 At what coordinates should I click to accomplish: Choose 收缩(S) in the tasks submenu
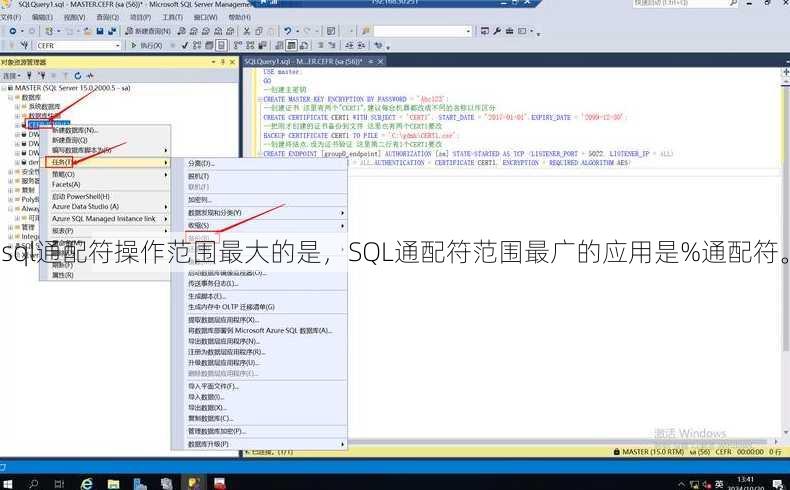pyautogui.click(x=199, y=225)
